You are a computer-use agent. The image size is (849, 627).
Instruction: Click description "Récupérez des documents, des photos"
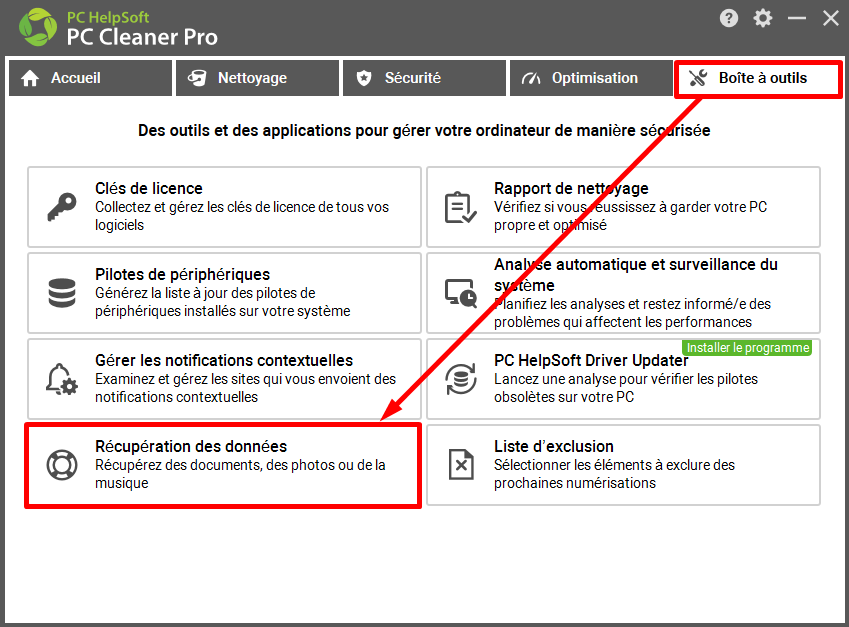tap(240, 474)
